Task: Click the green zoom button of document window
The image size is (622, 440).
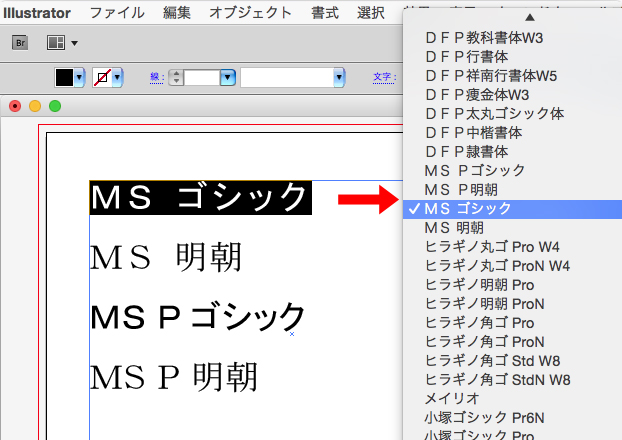Action: tap(55, 106)
